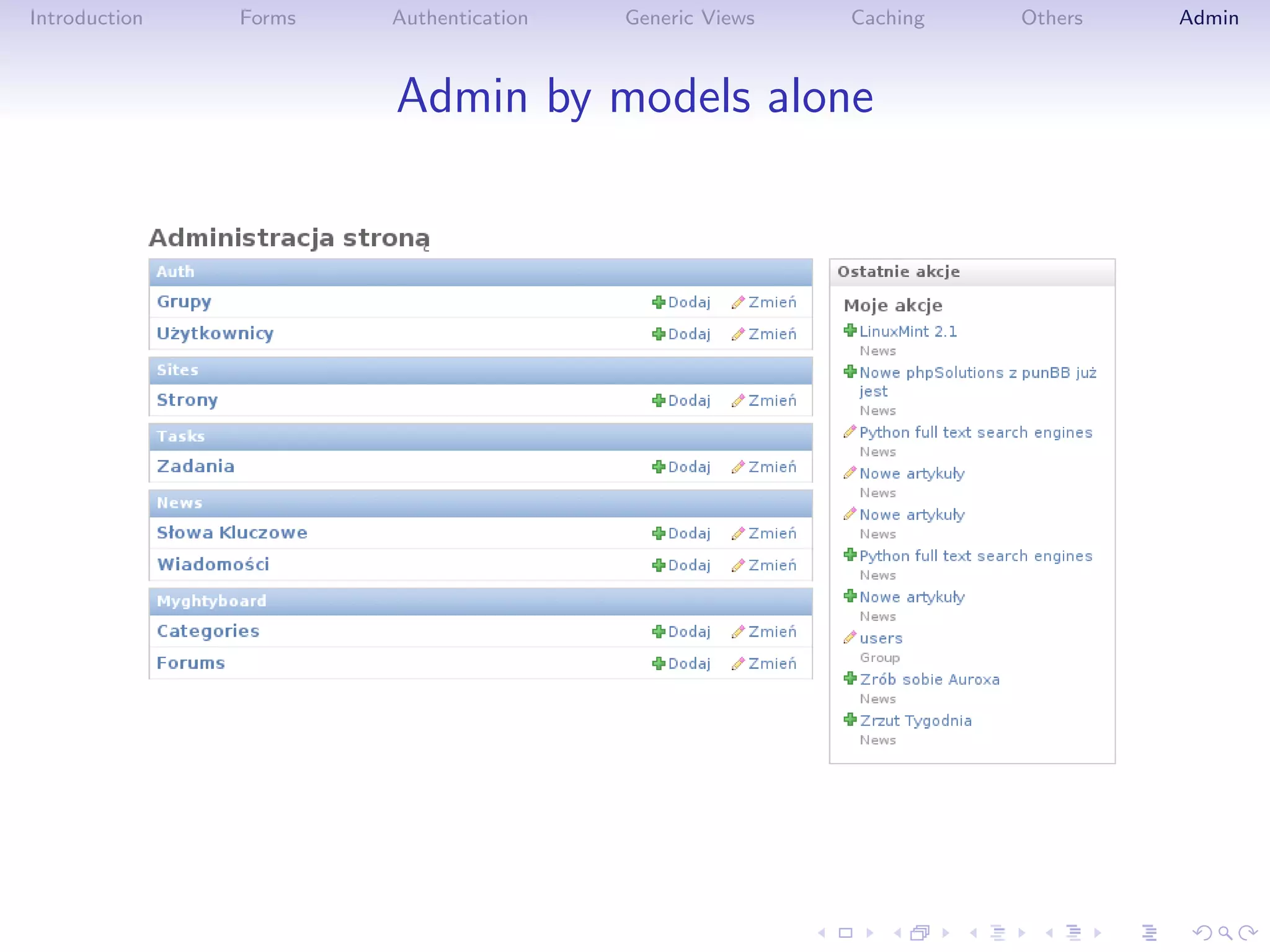1270x952 pixels.
Task: Open the Others section
Action: click(1052, 18)
